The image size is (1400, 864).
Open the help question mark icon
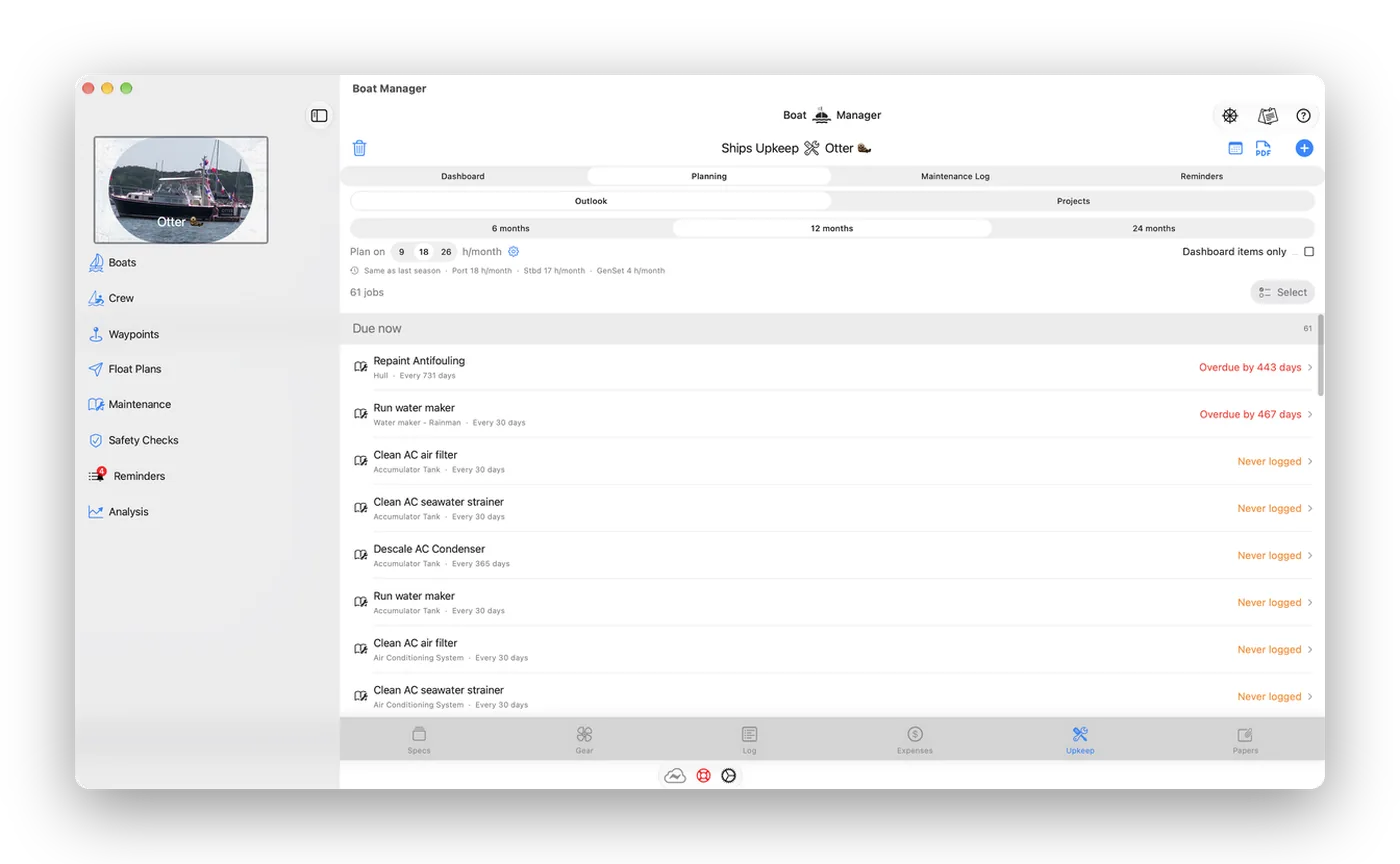click(1303, 116)
